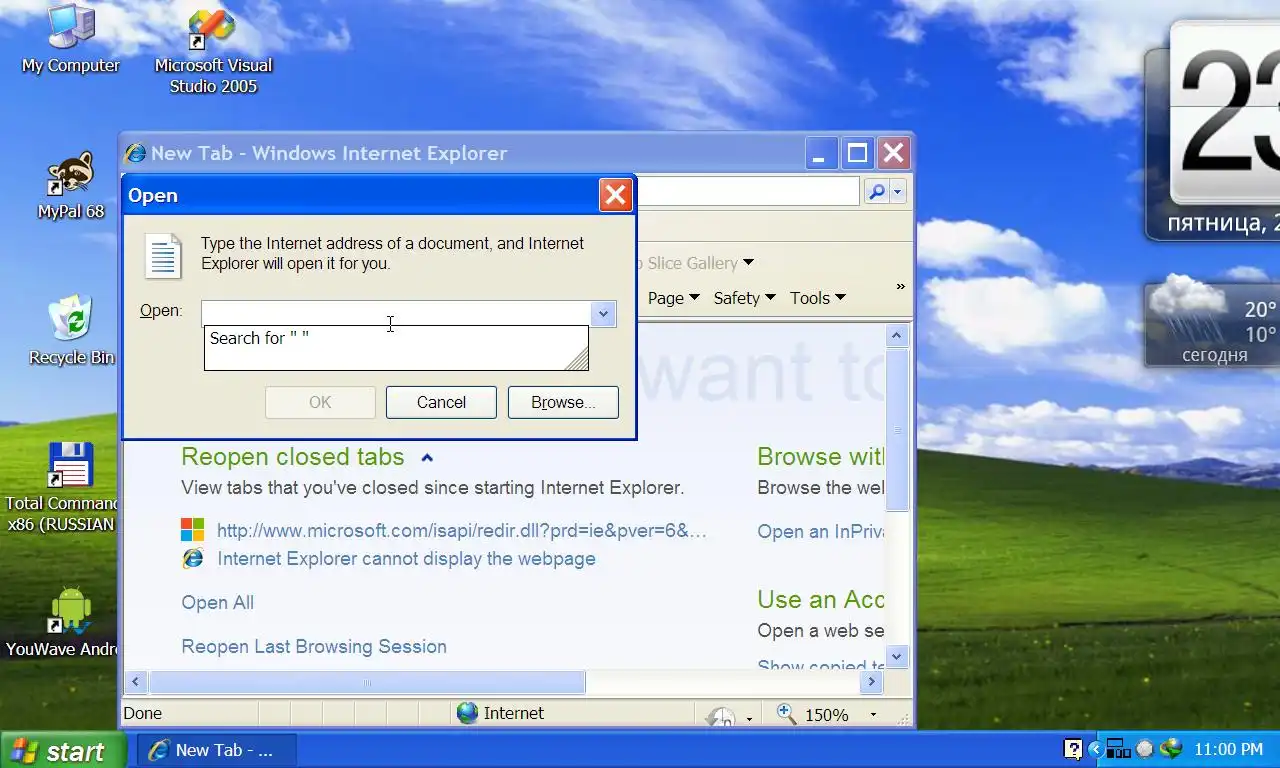
Task: Click inside the Open address input field
Action: pyautogui.click(x=396, y=313)
